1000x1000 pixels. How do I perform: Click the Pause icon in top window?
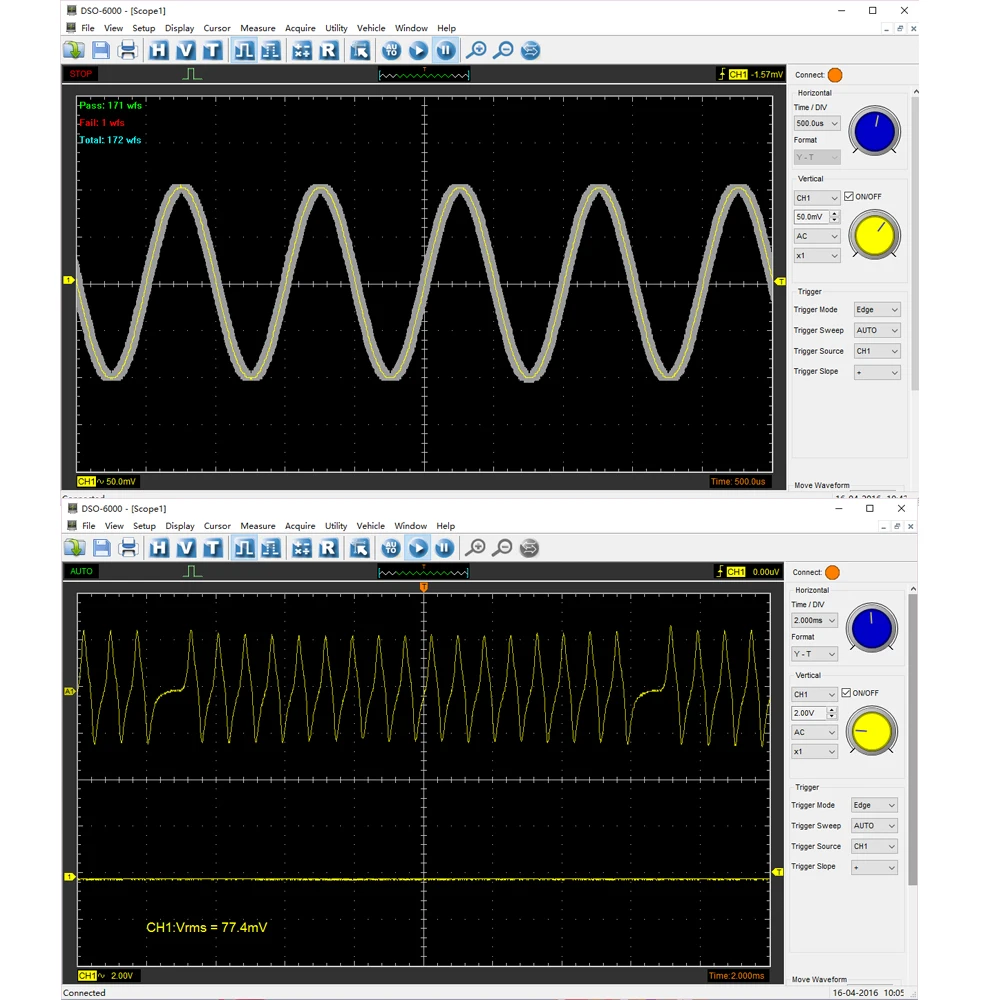pyautogui.click(x=446, y=50)
